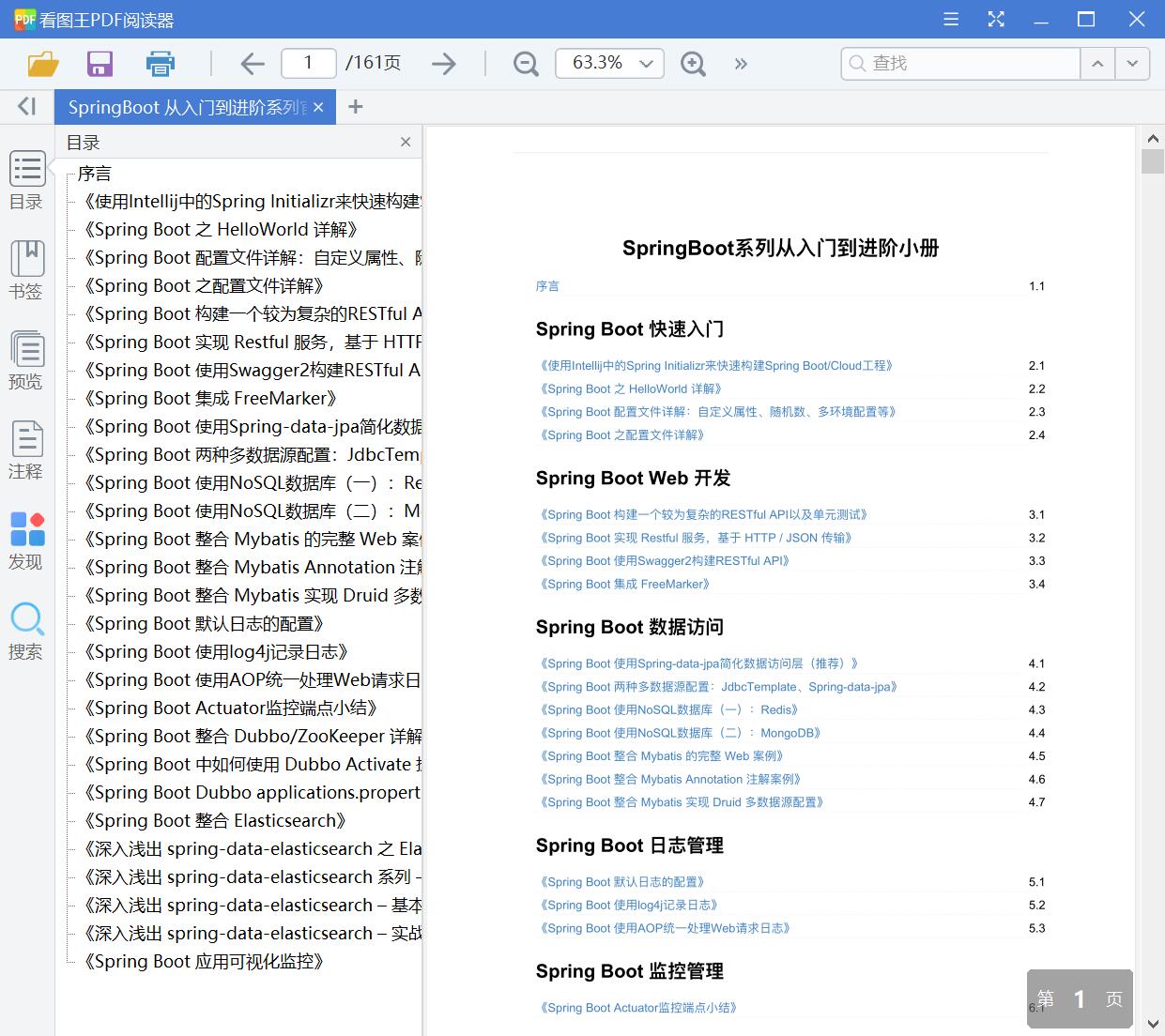The height and width of the screenshot is (1036, 1165).
Task: Open 《Spring Boot 使用log4j记录日志》 page link
Action: (x=629, y=906)
